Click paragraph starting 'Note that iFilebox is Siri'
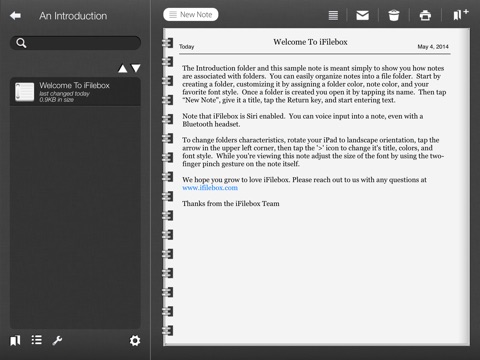480x360 pixels. coord(303,120)
